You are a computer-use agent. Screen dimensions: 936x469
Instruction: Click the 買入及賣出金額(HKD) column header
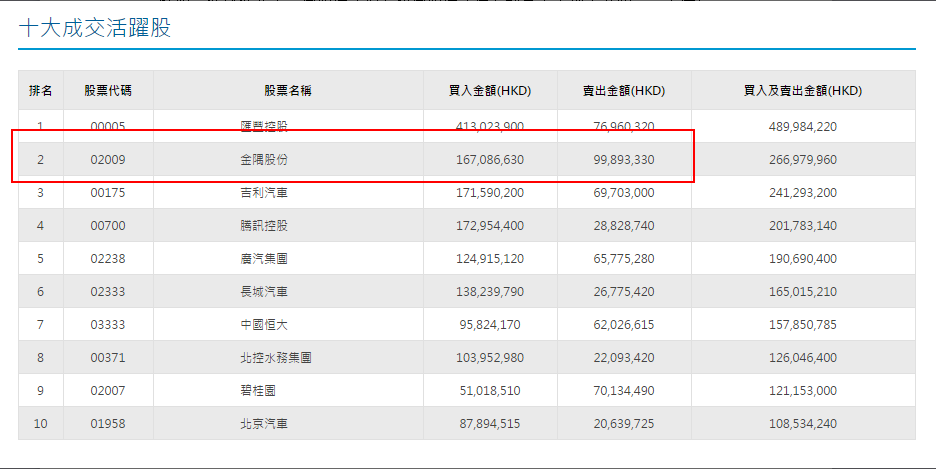803,91
